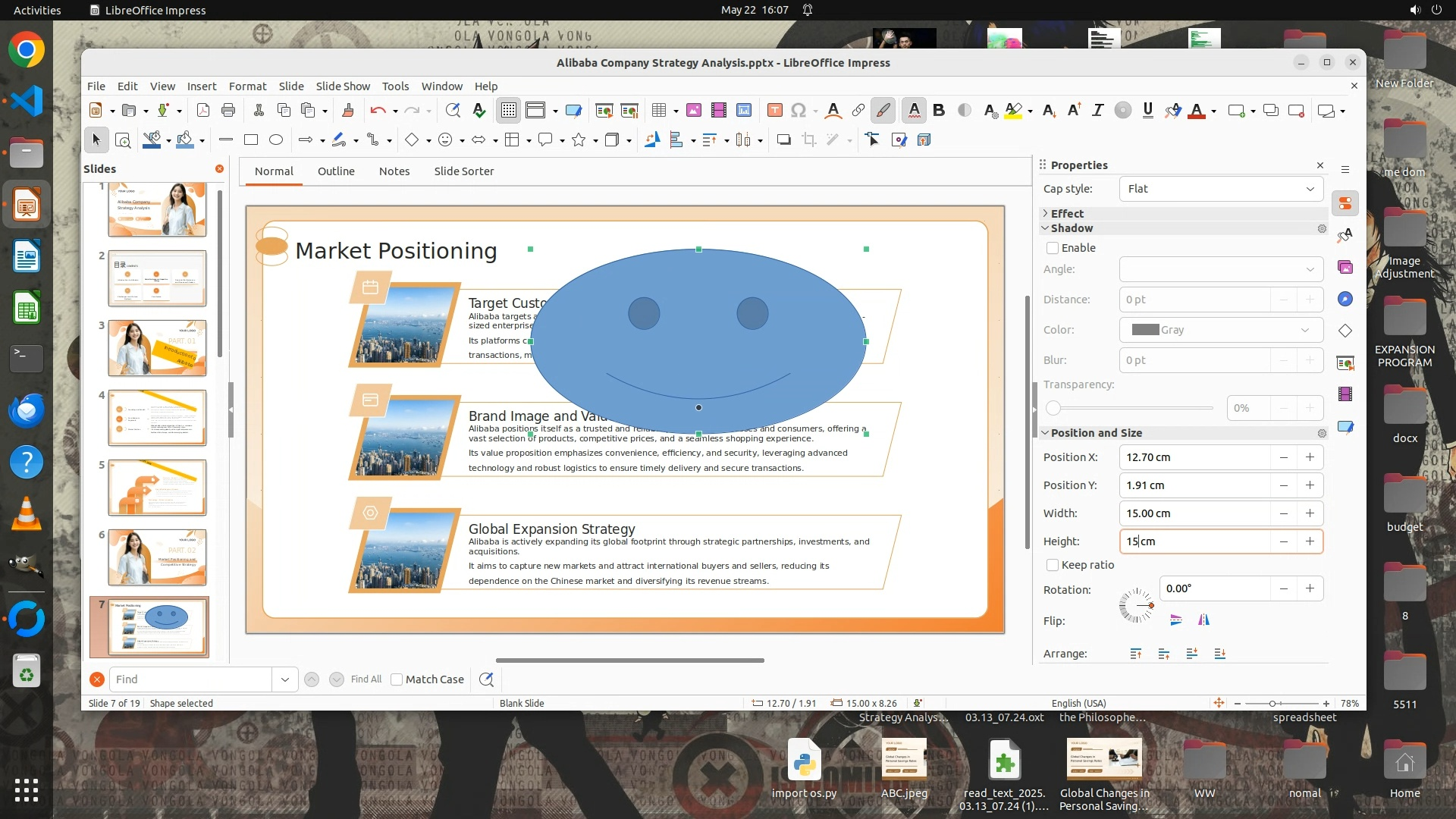1456x819 pixels.
Task: Select the Rectangle drawing tool
Action: point(251,140)
